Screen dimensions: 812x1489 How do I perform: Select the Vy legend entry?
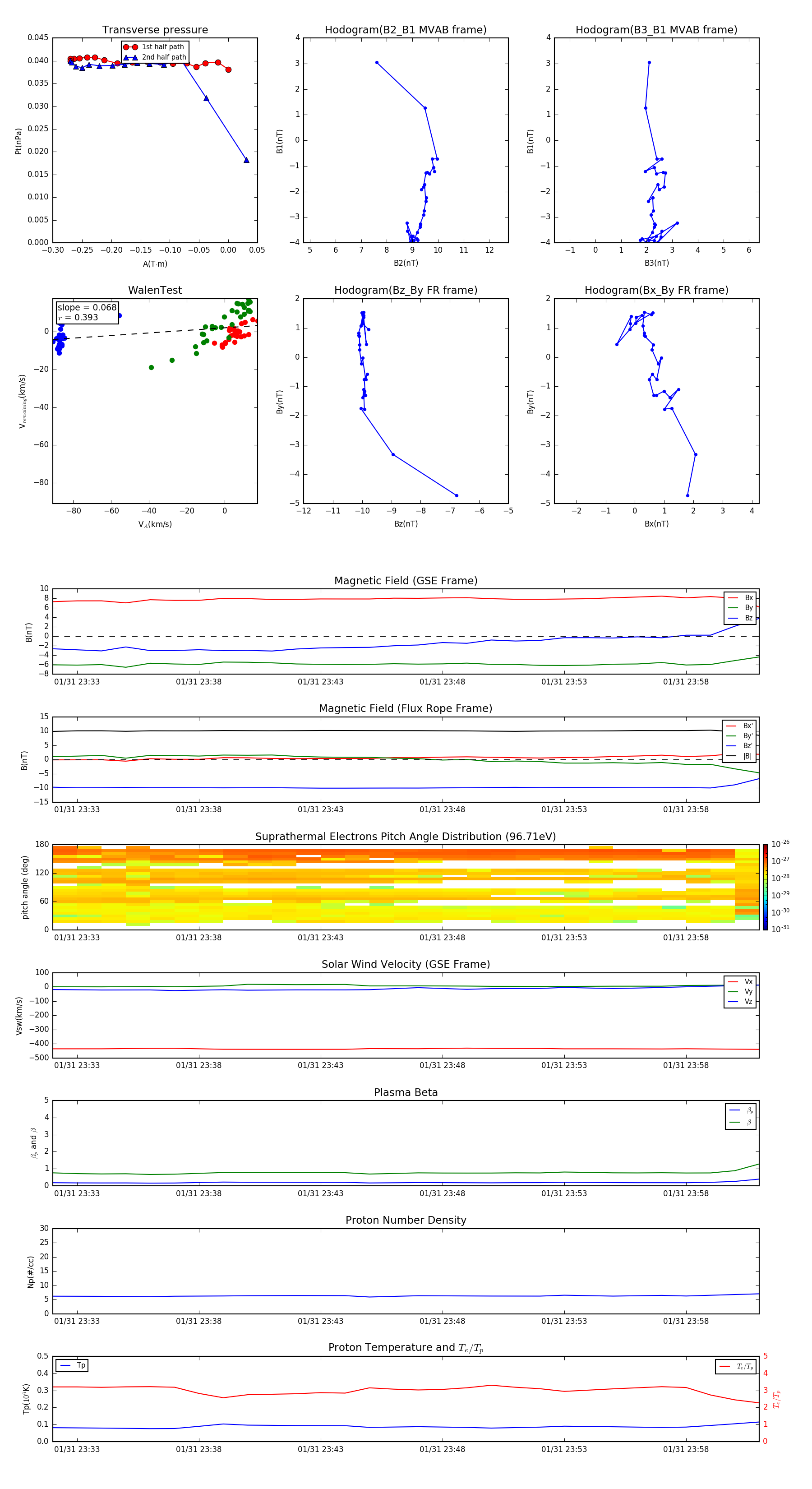pos(741,991)
